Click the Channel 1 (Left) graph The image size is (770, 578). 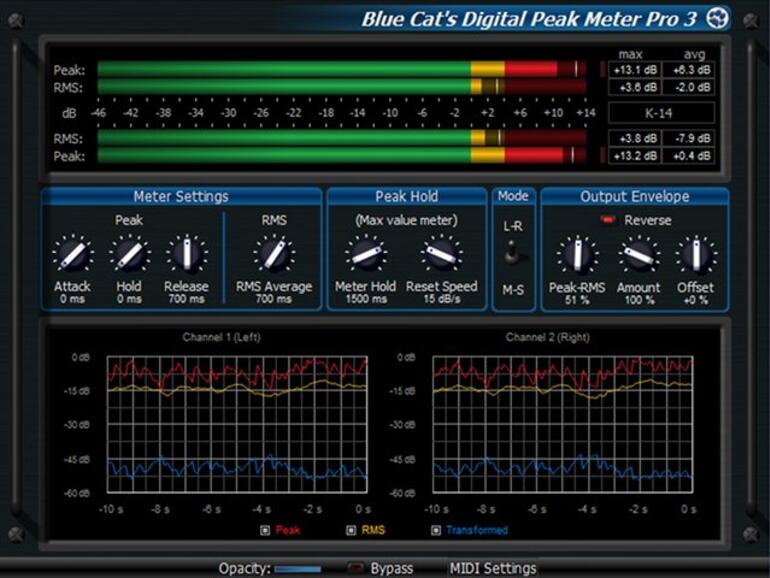tap(237, 424)
